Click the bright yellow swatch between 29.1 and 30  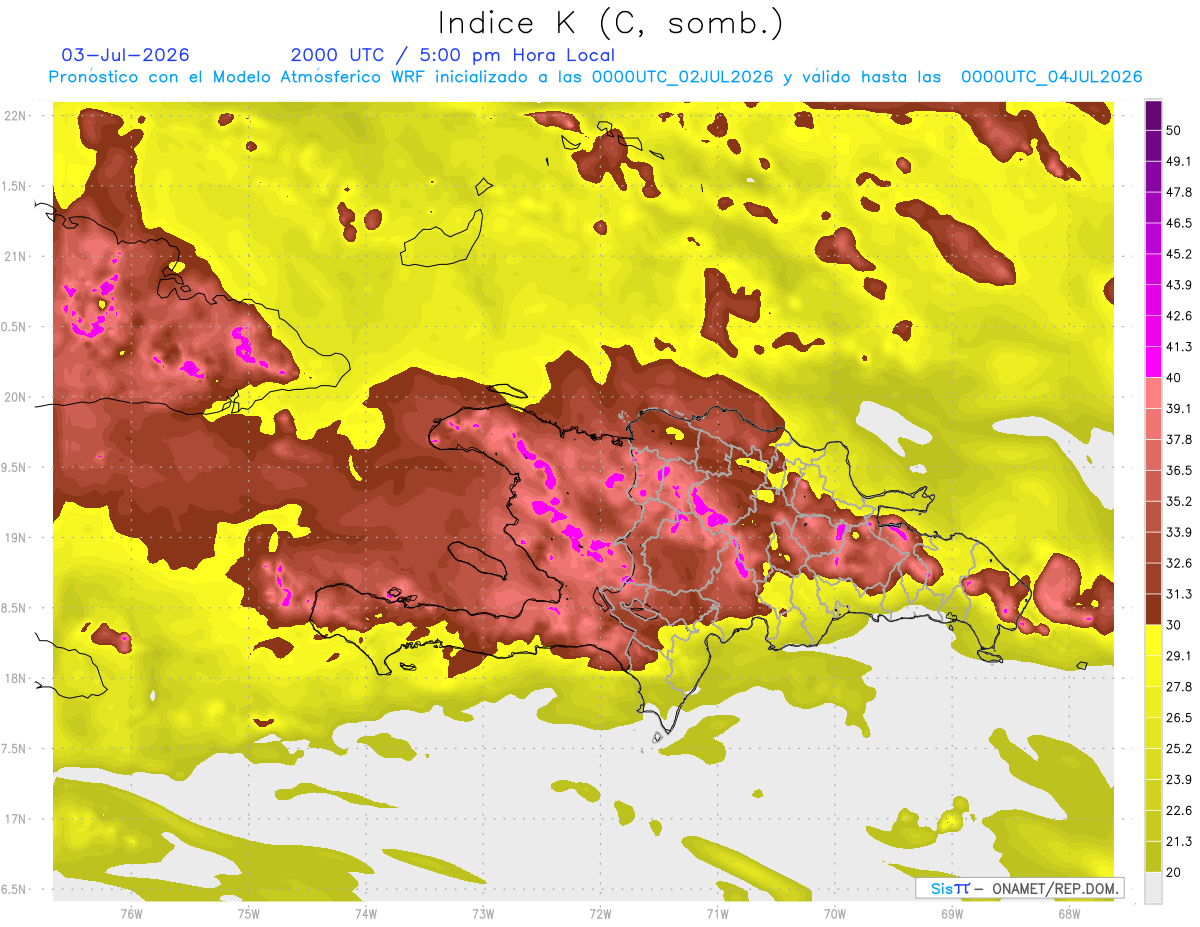[x=1153, y=641]
